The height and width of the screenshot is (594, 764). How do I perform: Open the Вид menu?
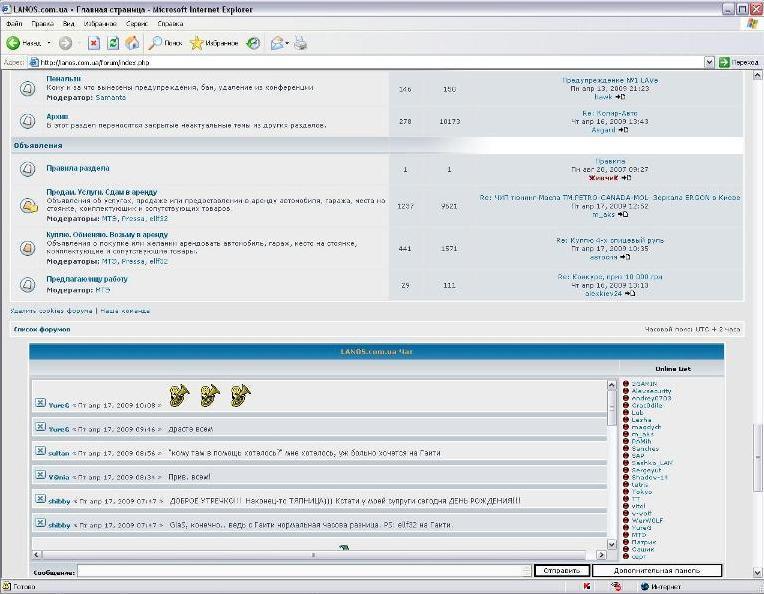69,23
